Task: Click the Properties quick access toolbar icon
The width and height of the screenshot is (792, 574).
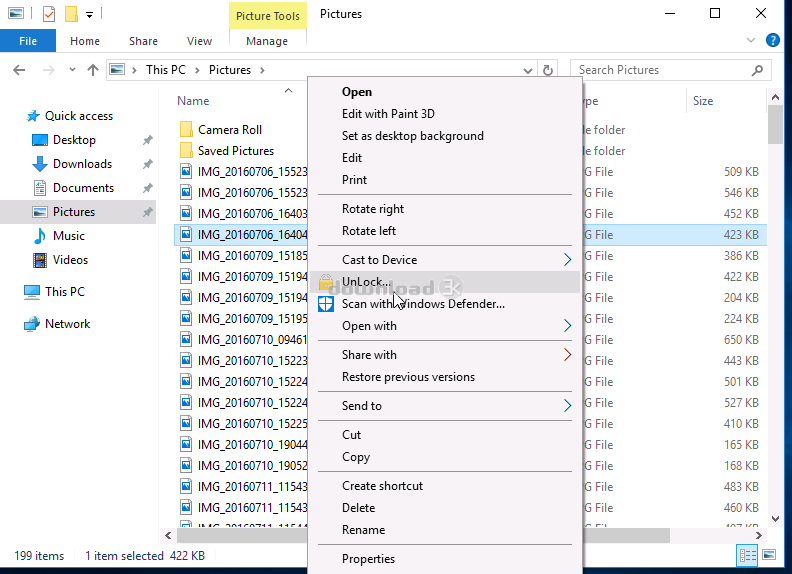Action: pos(48,14)
